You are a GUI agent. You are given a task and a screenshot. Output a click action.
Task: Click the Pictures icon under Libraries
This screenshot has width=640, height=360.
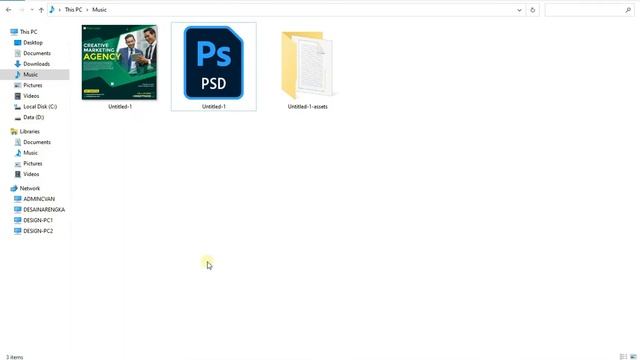click(x=18, y=164)
